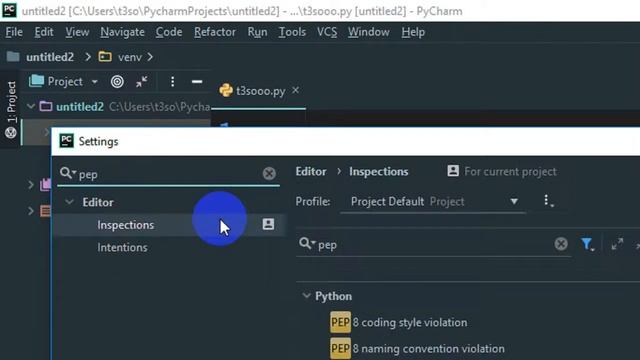Open the Code menu

(x=169, y=32)
